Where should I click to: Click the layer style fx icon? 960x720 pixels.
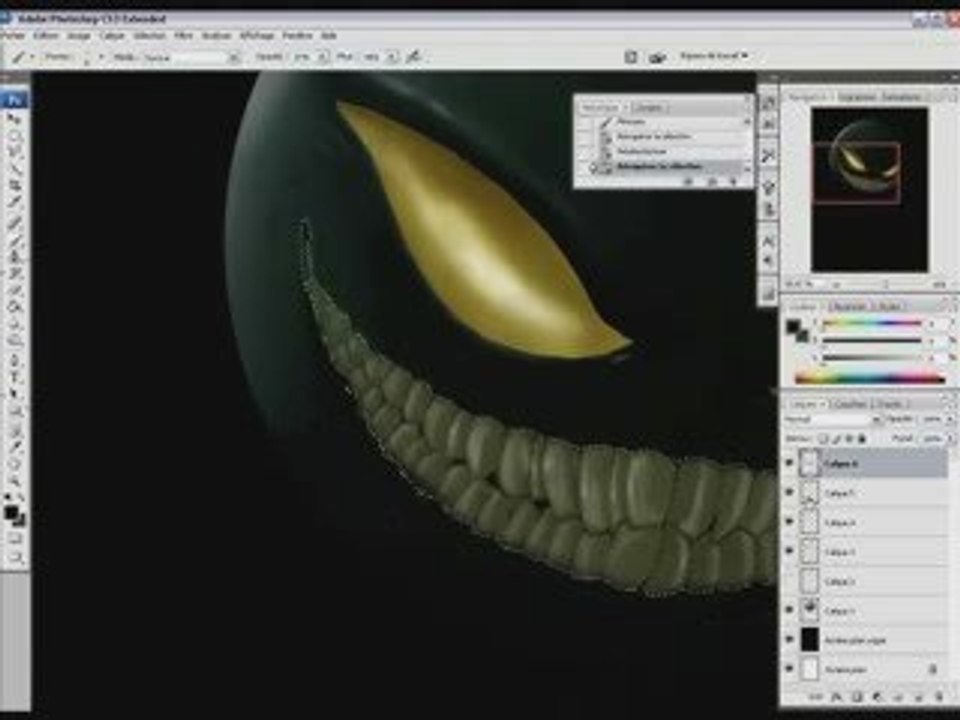click(x=836, y=697)
